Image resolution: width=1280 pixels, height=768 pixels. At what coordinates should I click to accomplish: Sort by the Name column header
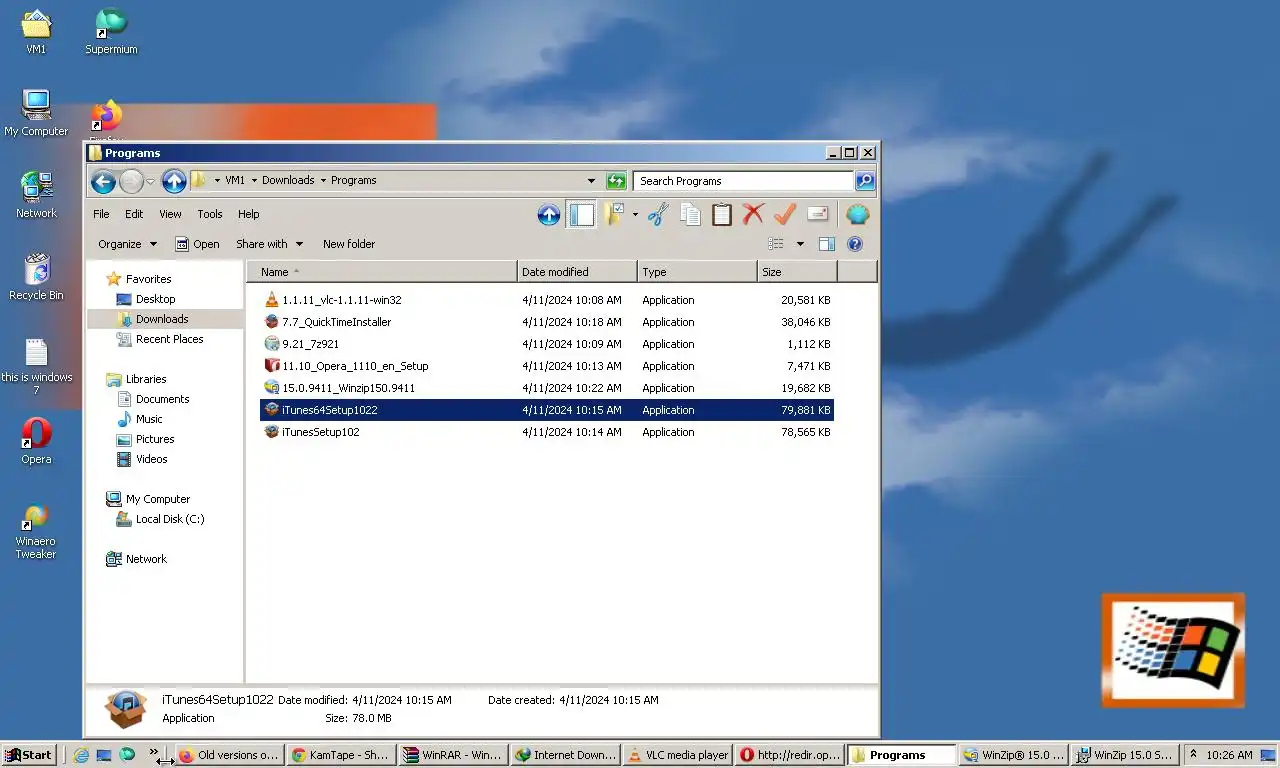click(382, 272)
